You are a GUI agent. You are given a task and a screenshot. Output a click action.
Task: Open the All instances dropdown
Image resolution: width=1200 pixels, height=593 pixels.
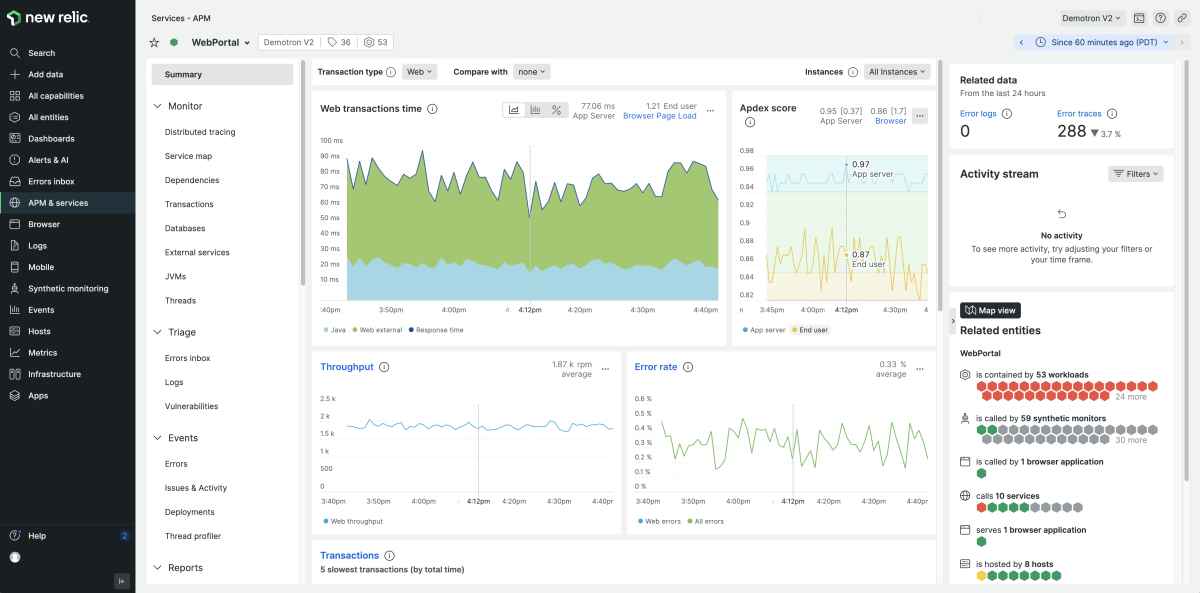coord(897,72)
